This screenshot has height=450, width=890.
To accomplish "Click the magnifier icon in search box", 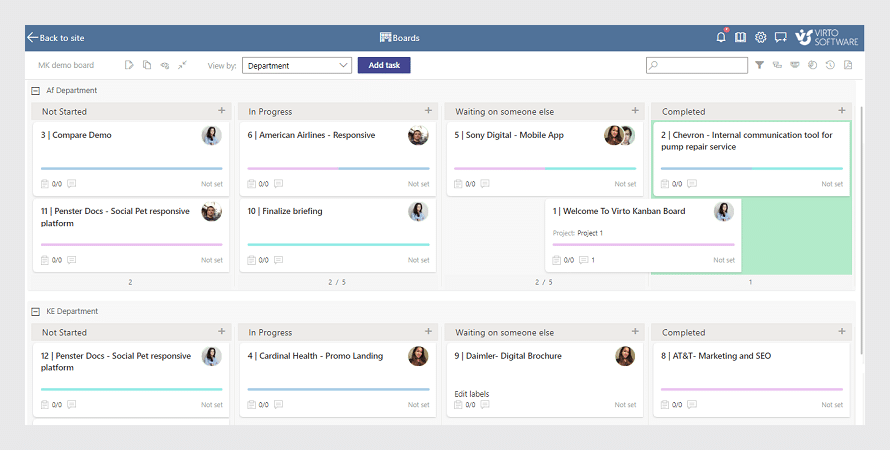I will pyautogui.click(x=653, y=65).
